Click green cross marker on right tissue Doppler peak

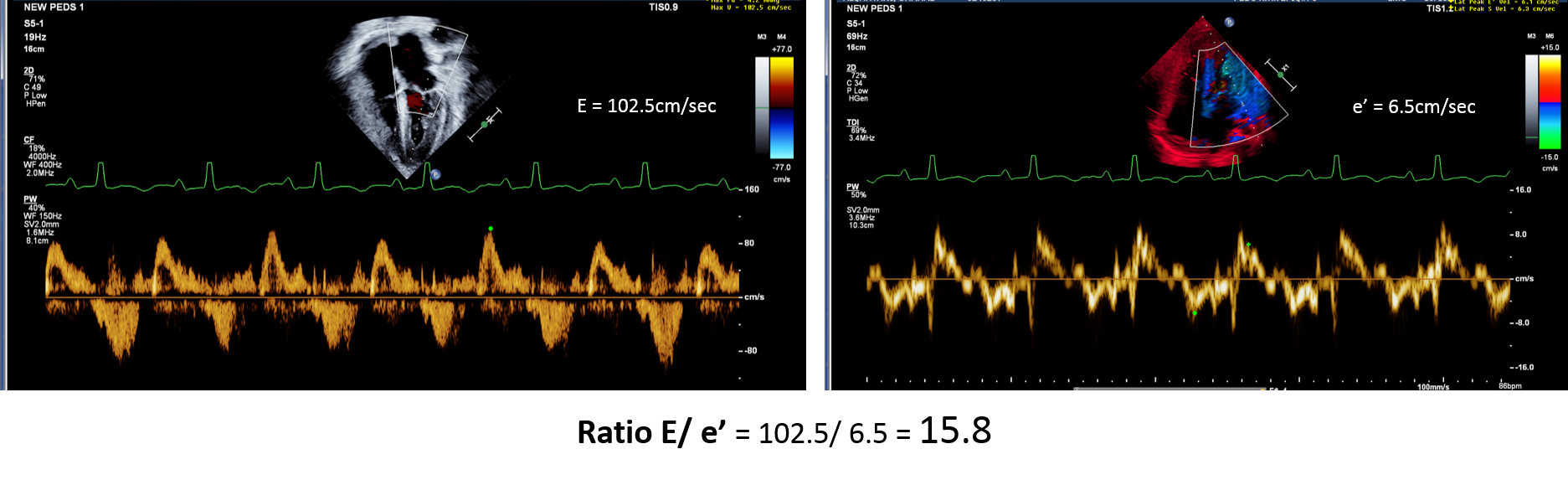(x=1248, y=245)
